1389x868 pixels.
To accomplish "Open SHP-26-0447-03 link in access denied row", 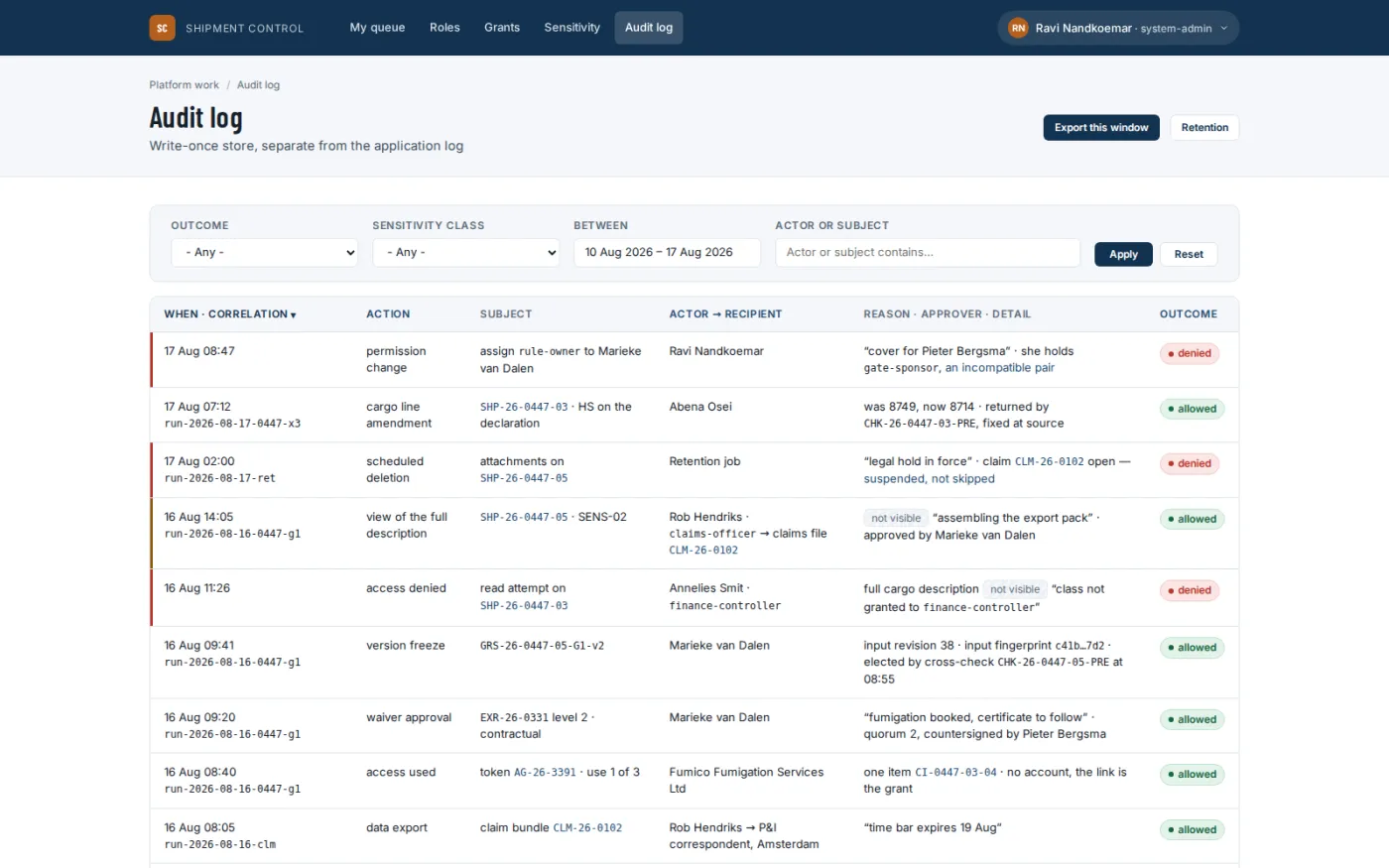I will click(x=524, y=605).
